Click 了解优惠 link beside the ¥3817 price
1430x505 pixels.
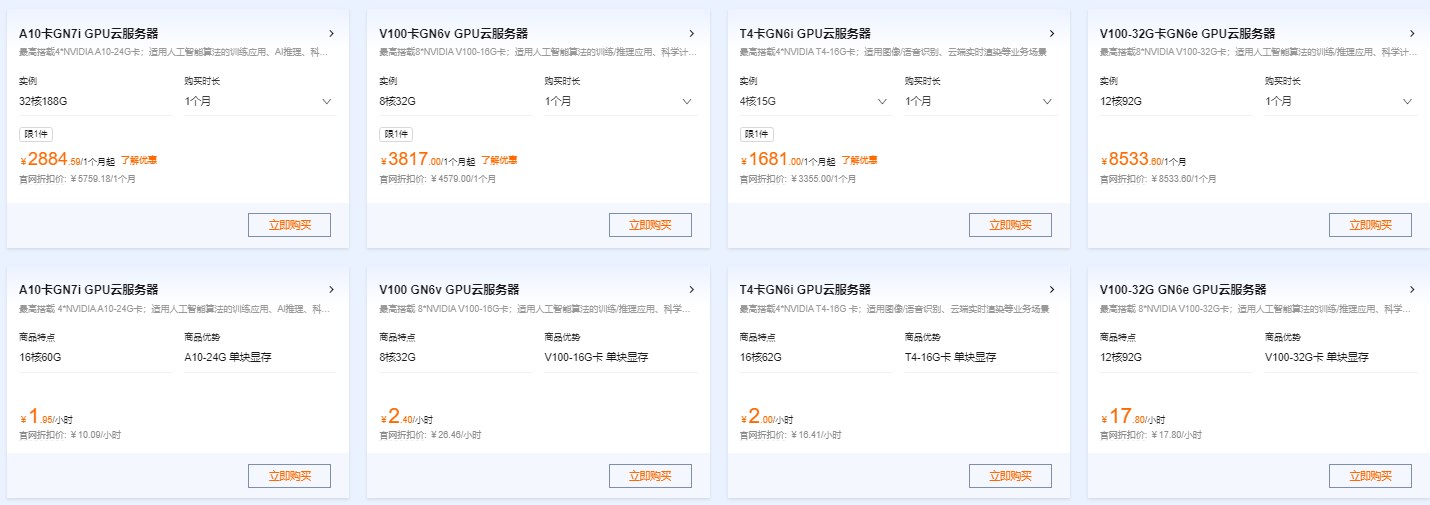point(499,160)
